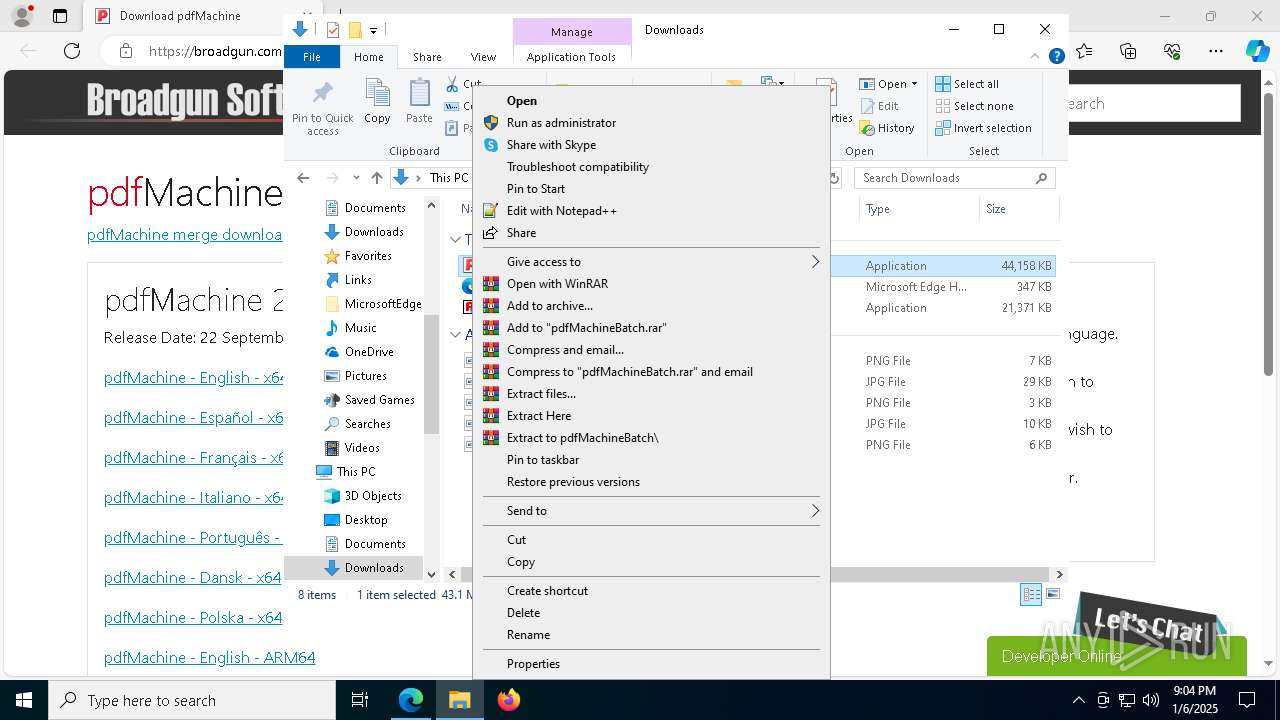The width and height of the screenshot is (1280, 720).
Task: Click Select all in the ribbon
Action: [x=967, y=84]
